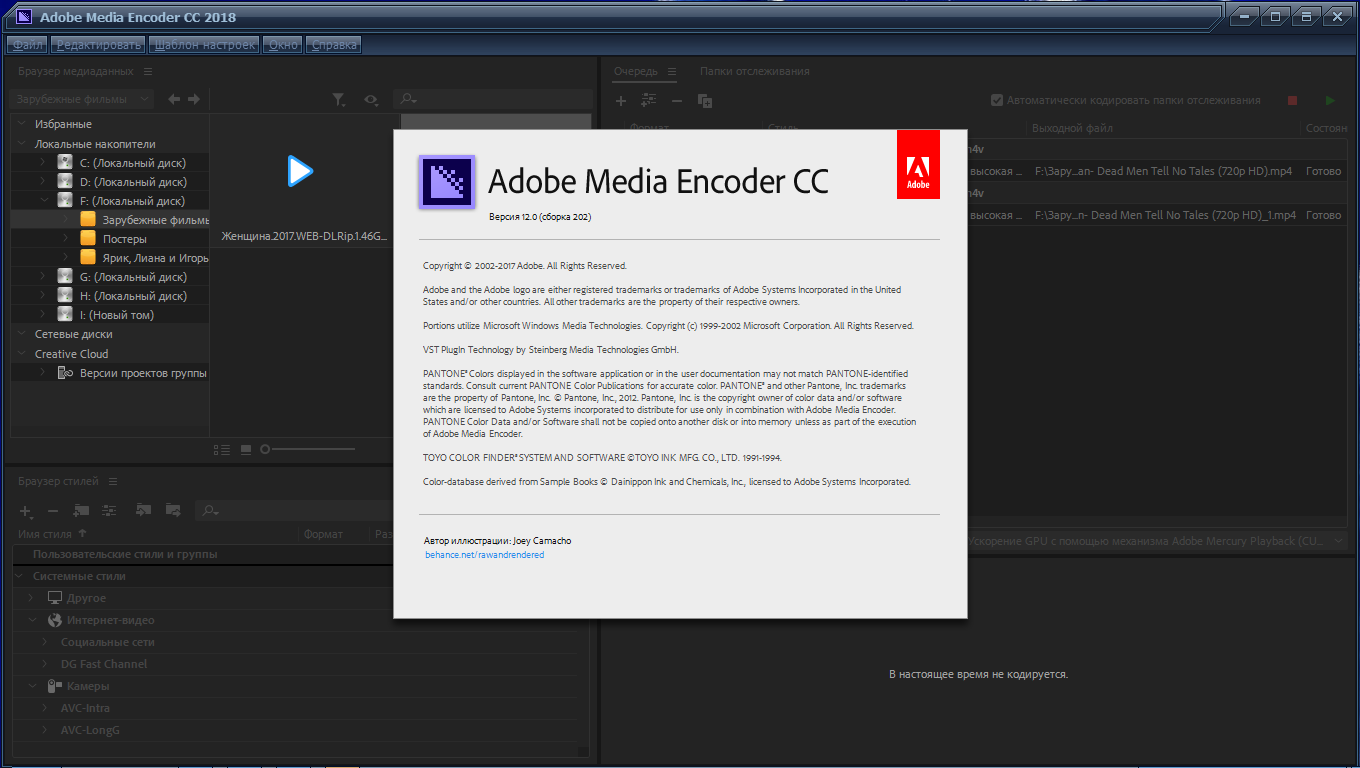
Task: Expand the C: (Локальный диск) drive
Action: pyautogui.click(x=43, y=162)
